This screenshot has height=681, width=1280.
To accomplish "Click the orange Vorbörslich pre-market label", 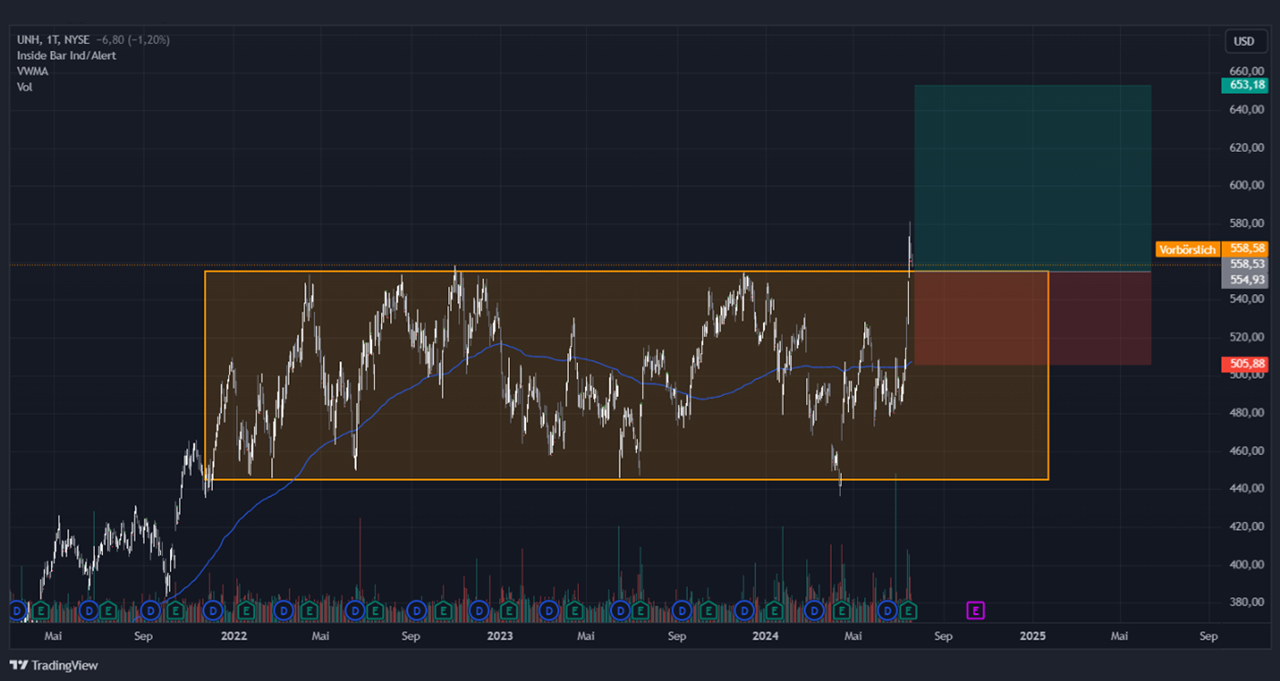I will point(1186,249).
